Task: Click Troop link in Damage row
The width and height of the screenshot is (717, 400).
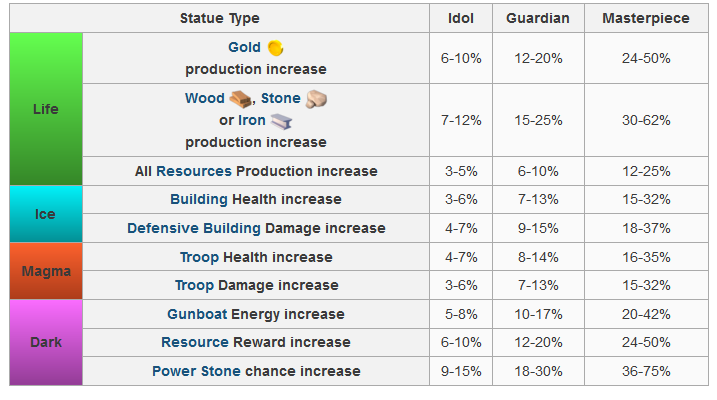Action: click(195, 285)
